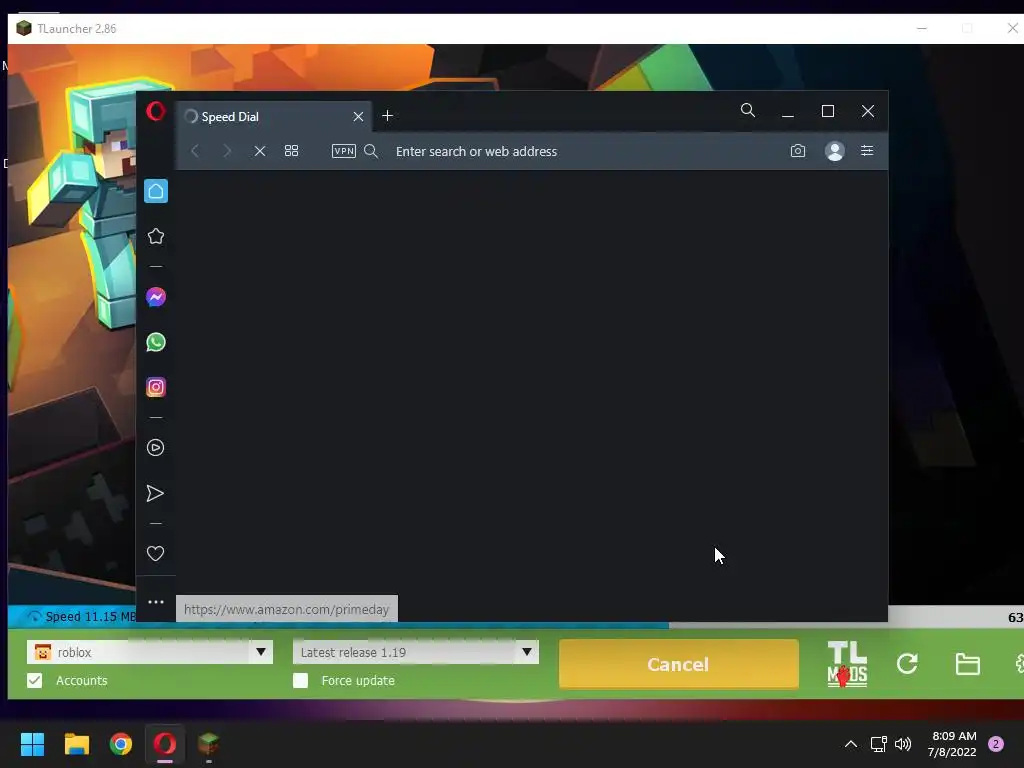This screenshot has height=768, width=1024.
Task: Open the clock showing 8:09 AM
Action: [952, 744]
